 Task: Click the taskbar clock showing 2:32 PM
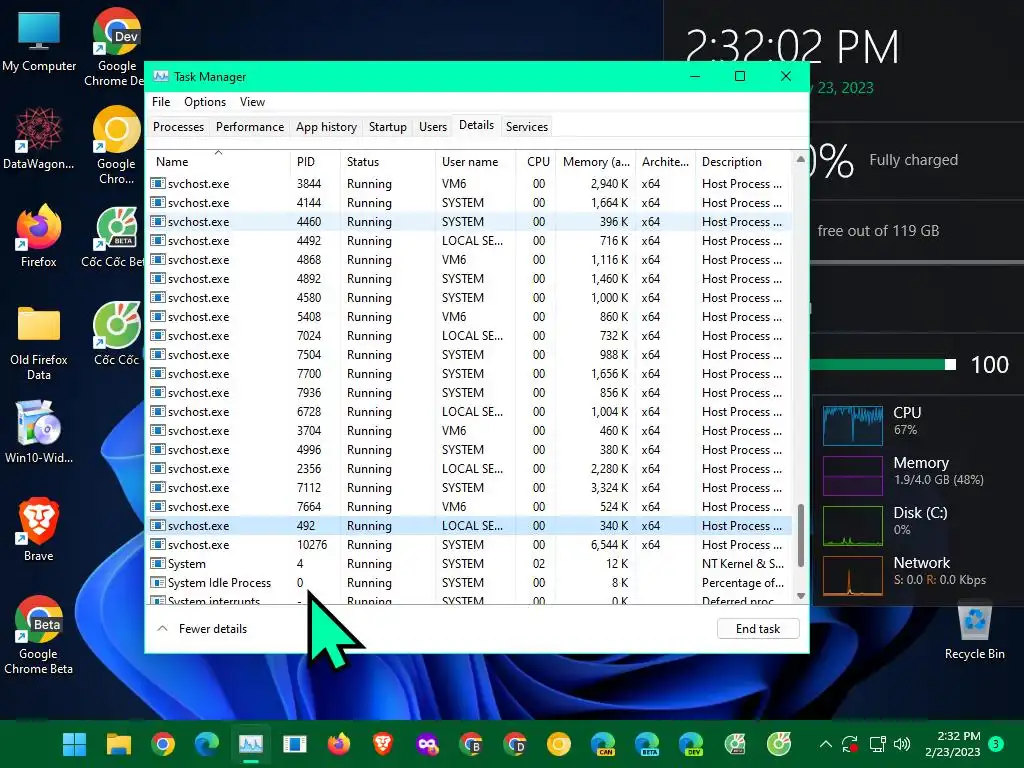[953, 744]
